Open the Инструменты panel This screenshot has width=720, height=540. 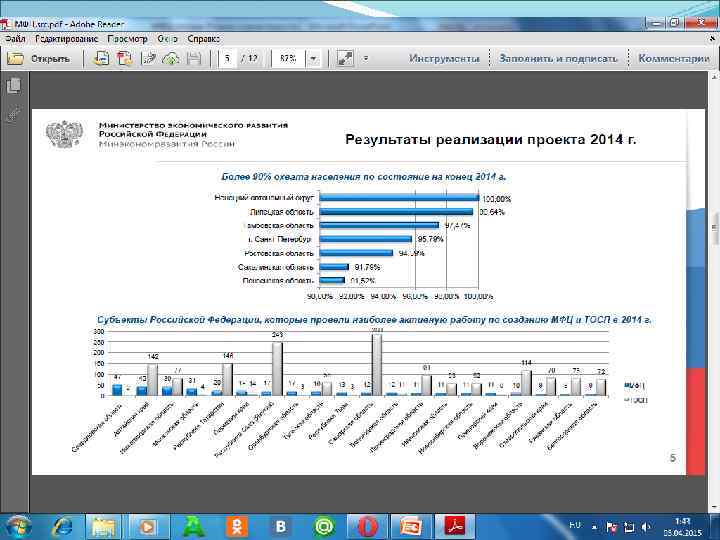coord(444,58)
